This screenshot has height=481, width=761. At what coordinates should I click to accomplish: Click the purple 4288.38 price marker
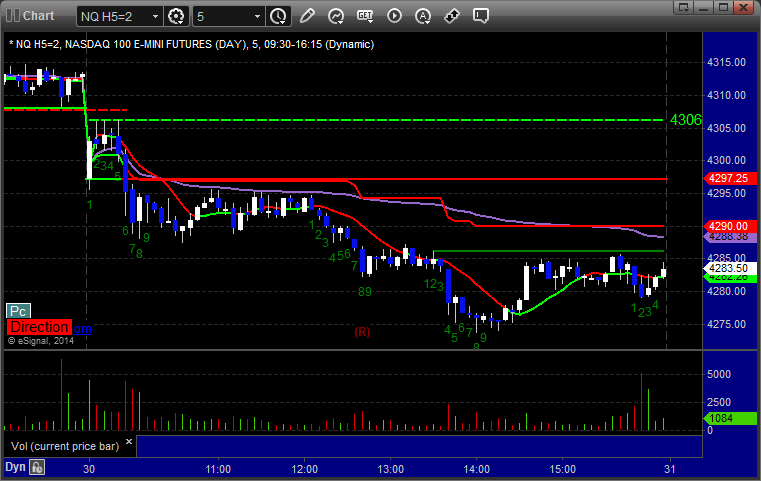coord(729,237)
